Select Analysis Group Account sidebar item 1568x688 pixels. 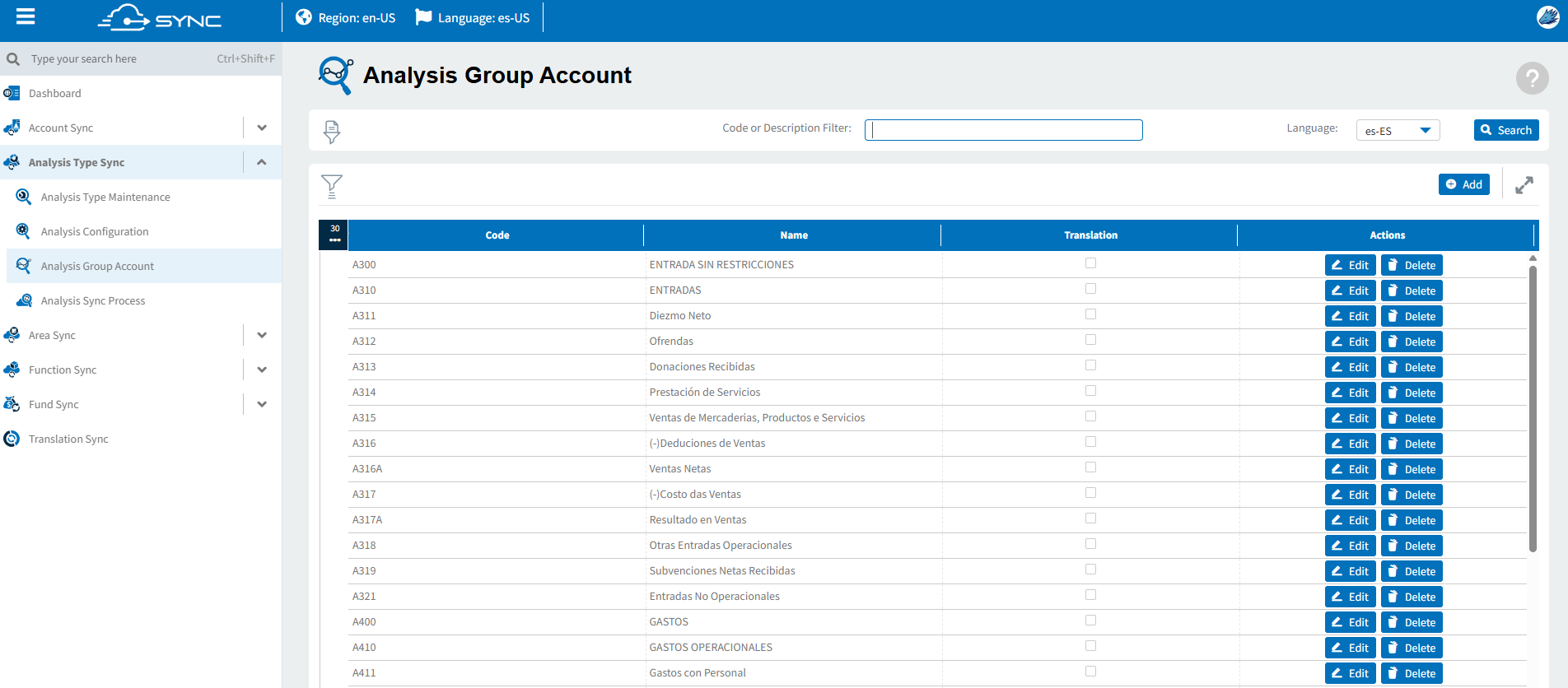pyautogui.click(x=144, y=266)
